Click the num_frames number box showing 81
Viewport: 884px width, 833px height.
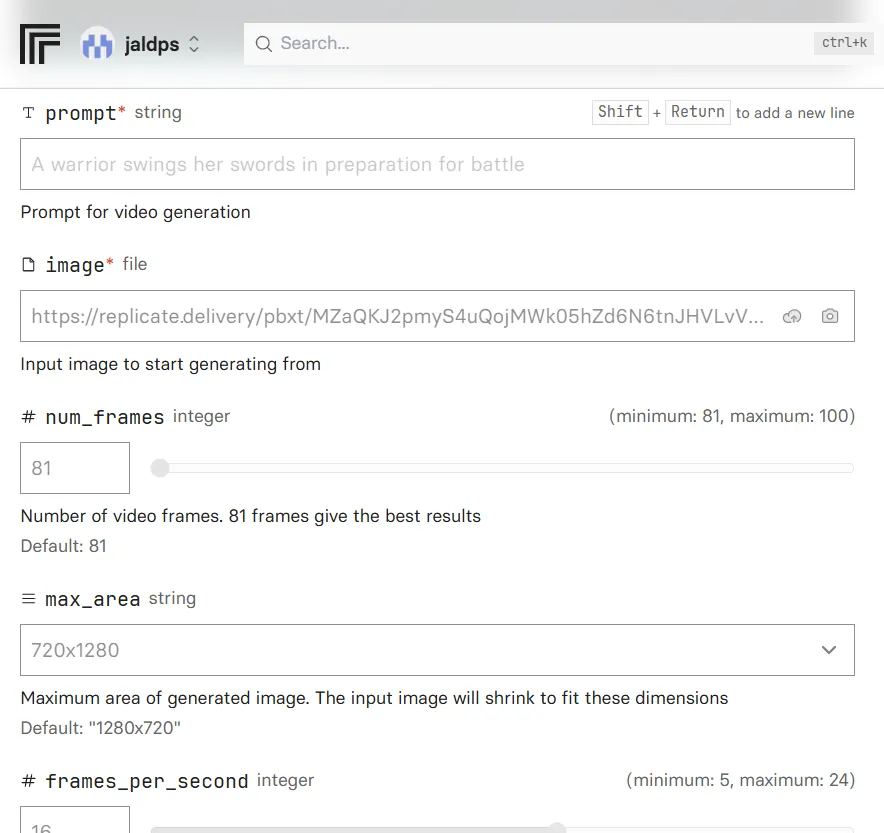pyautogui.click(x=75, y=468)
